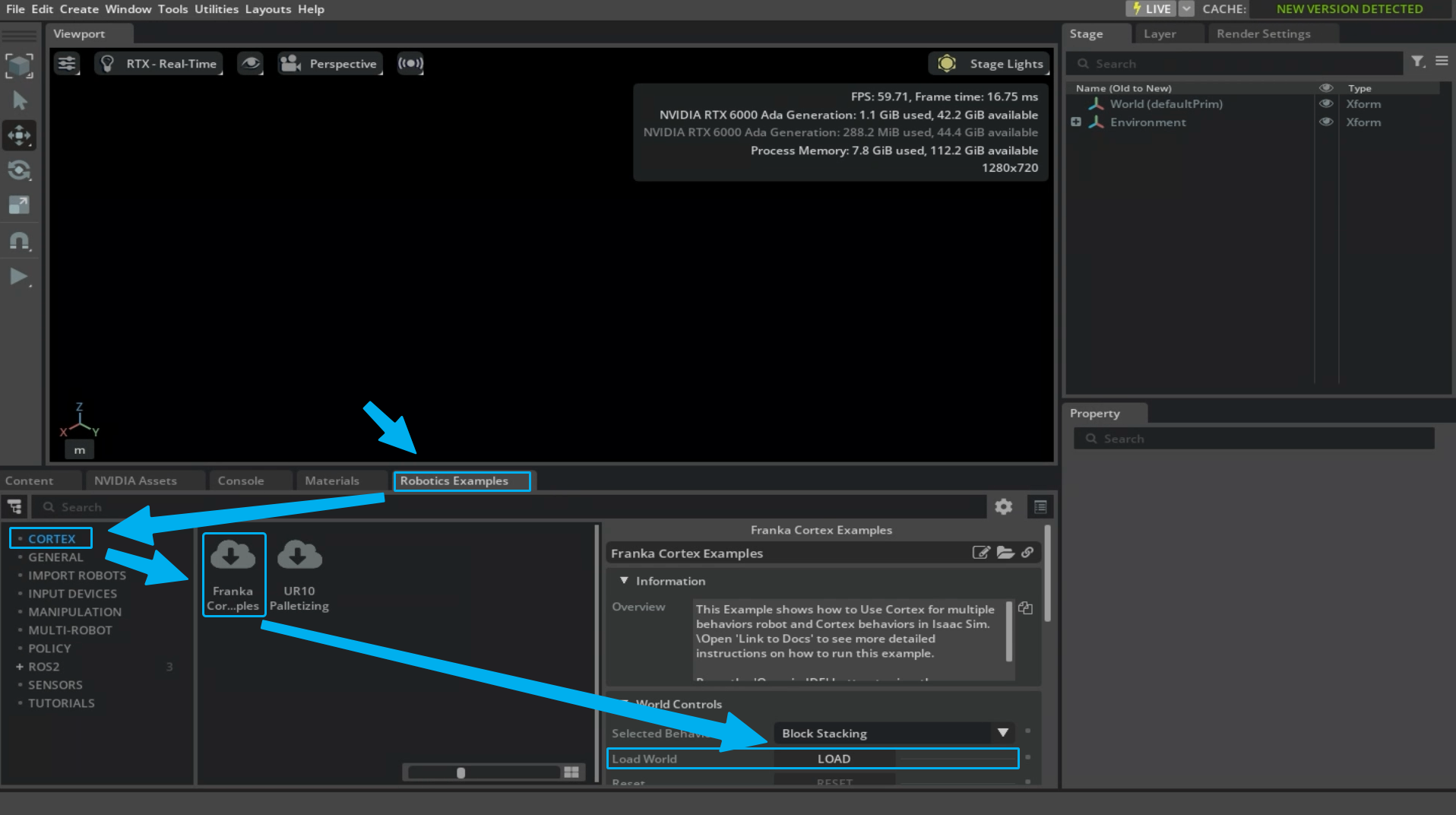Adjust the thumbnail size slider
1456x815 pixels.
tap(483, 772)
